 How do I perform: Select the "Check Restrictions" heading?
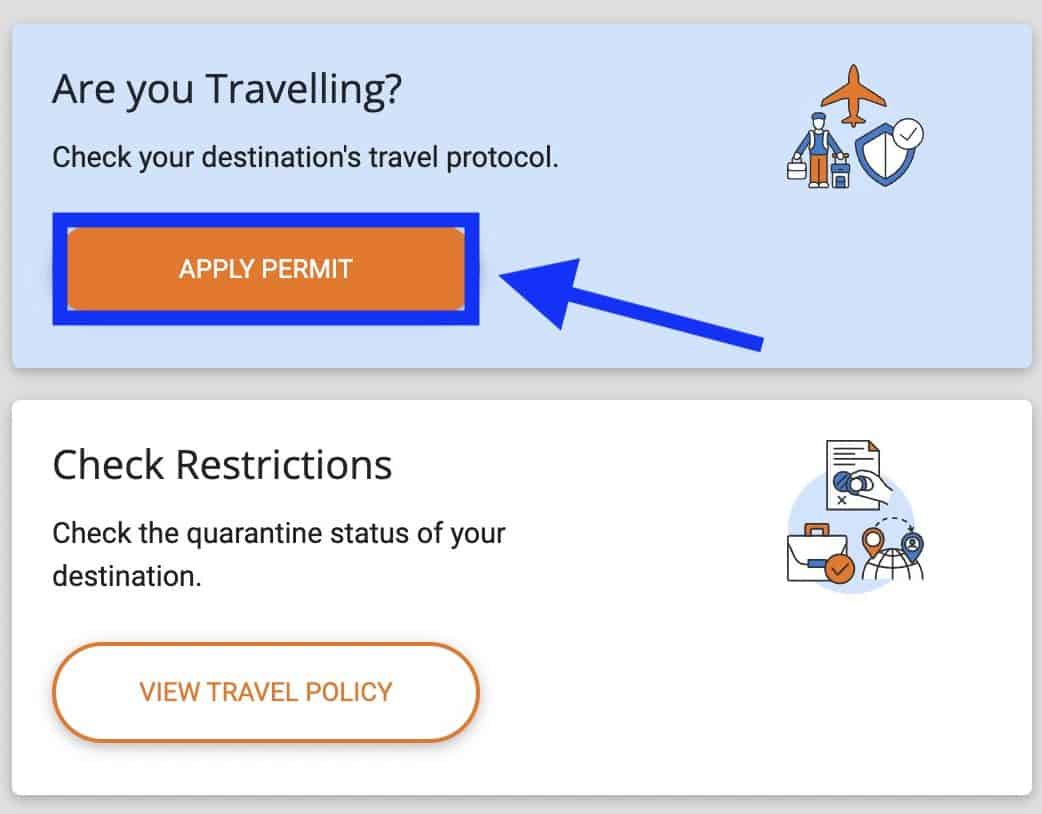[222, 465]
